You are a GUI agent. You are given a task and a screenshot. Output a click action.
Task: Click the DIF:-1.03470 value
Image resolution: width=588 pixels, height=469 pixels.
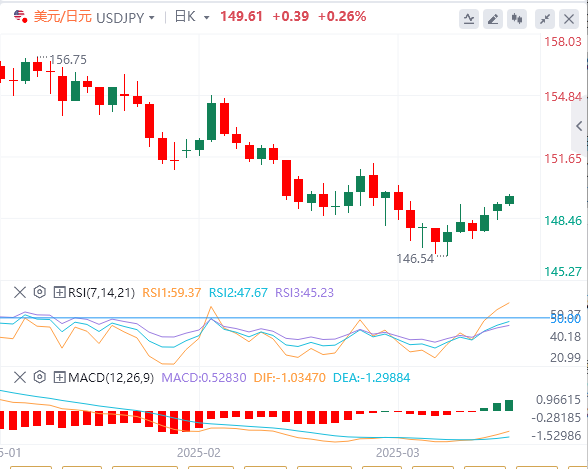click(x=290, y=378)
